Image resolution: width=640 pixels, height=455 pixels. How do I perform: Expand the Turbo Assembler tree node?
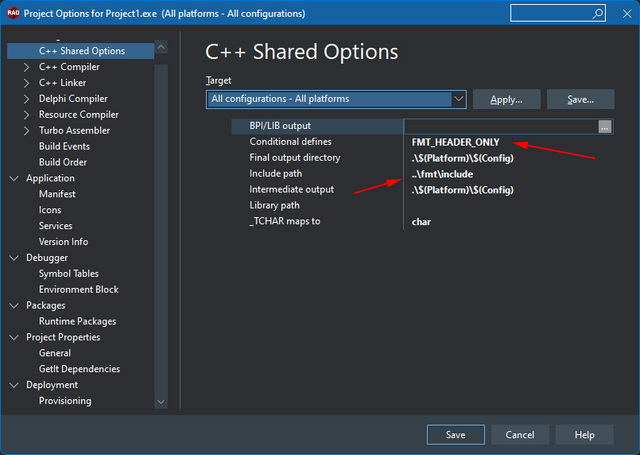27,131
